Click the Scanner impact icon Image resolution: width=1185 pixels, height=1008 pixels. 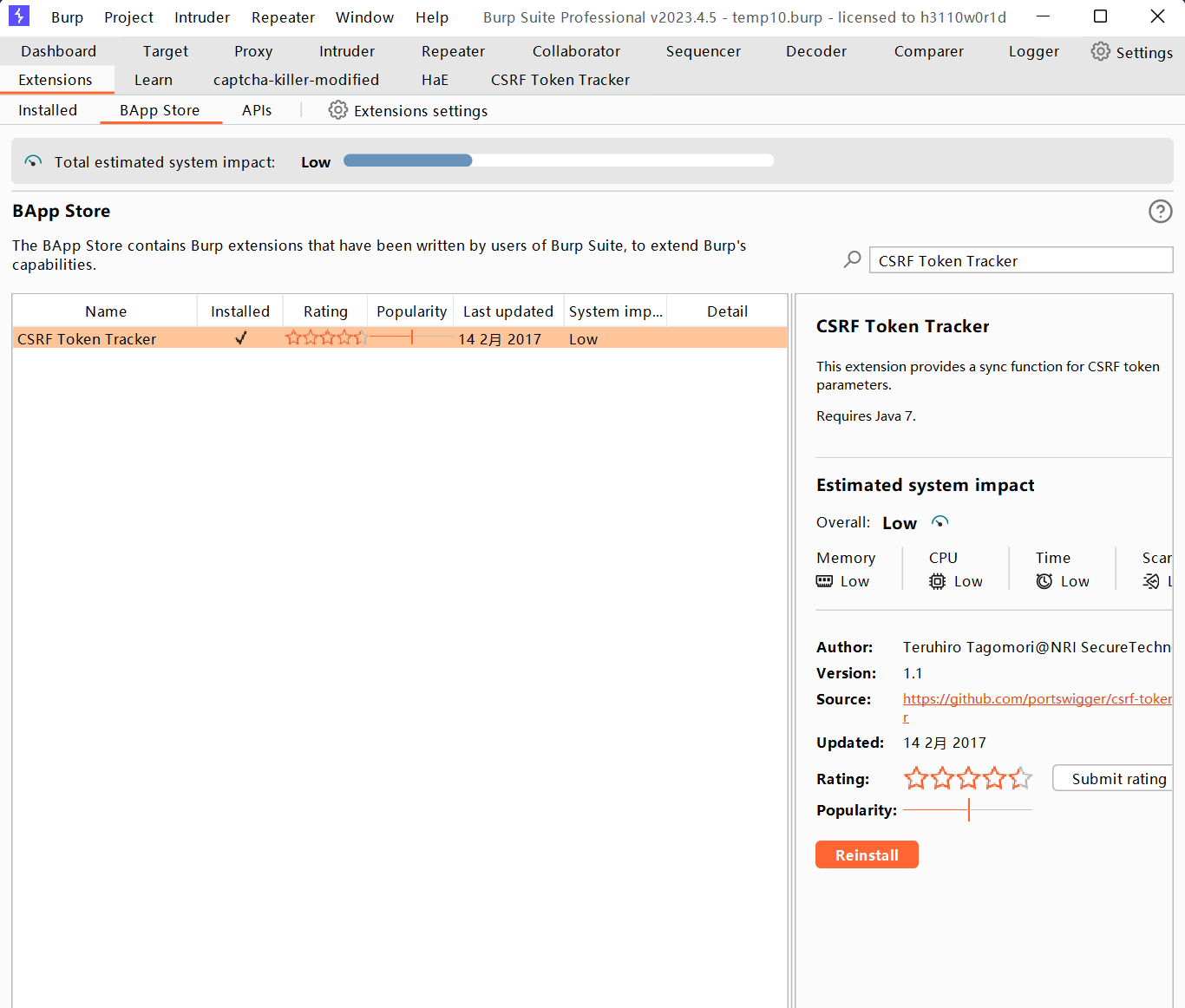(x=1151, y=581)
